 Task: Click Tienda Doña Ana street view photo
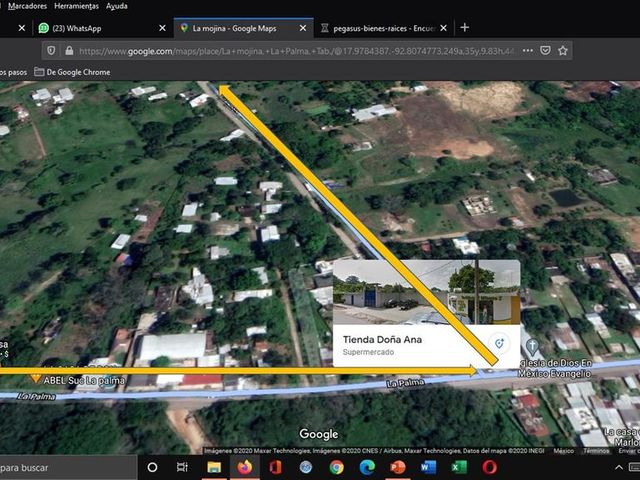pos(427,292)
